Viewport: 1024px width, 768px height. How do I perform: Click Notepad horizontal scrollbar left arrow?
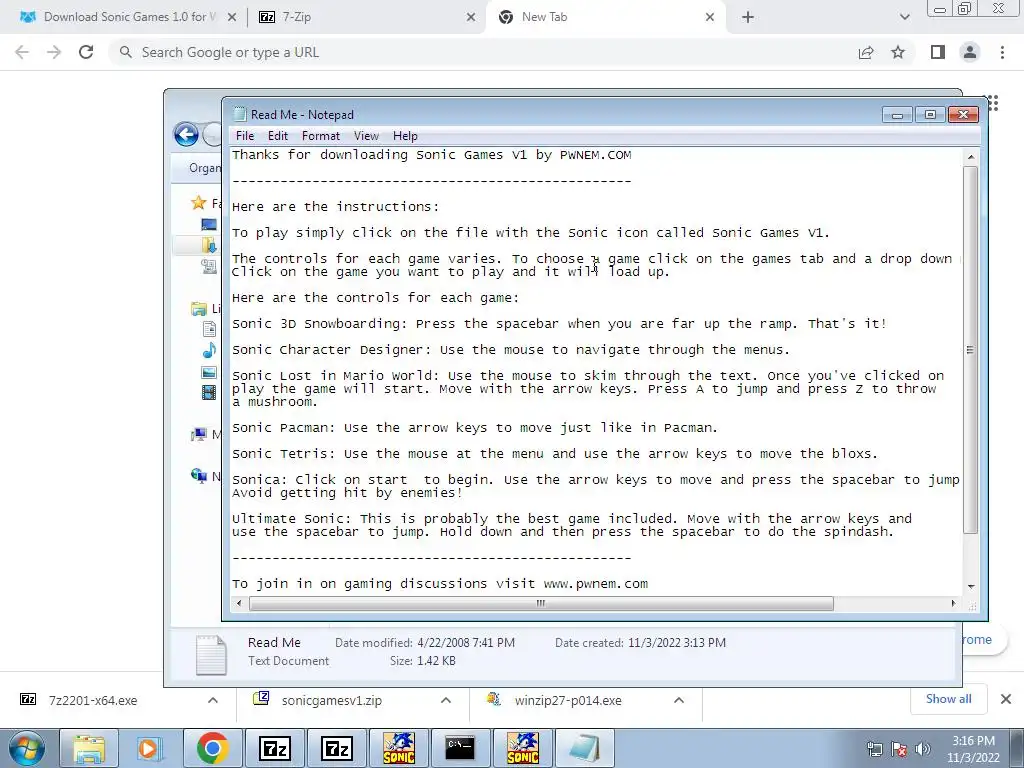(x=239, y=603)
